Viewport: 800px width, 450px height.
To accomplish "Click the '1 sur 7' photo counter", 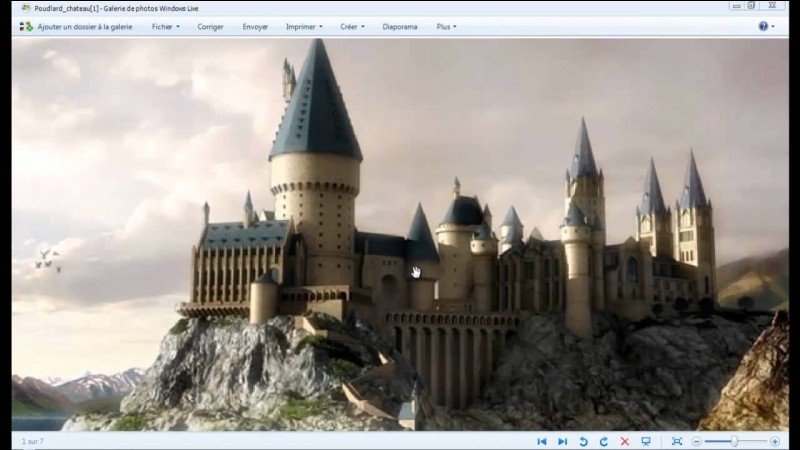I will 33,441.
